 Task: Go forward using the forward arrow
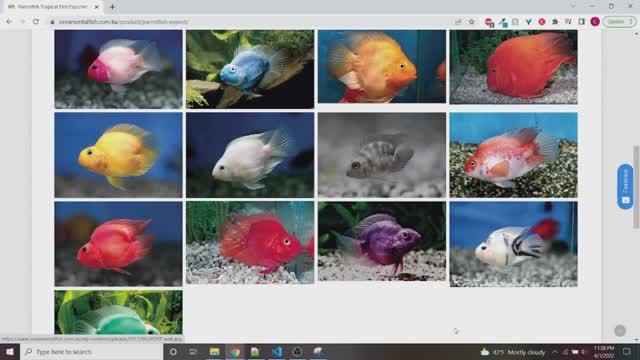[x=22, y=22]
